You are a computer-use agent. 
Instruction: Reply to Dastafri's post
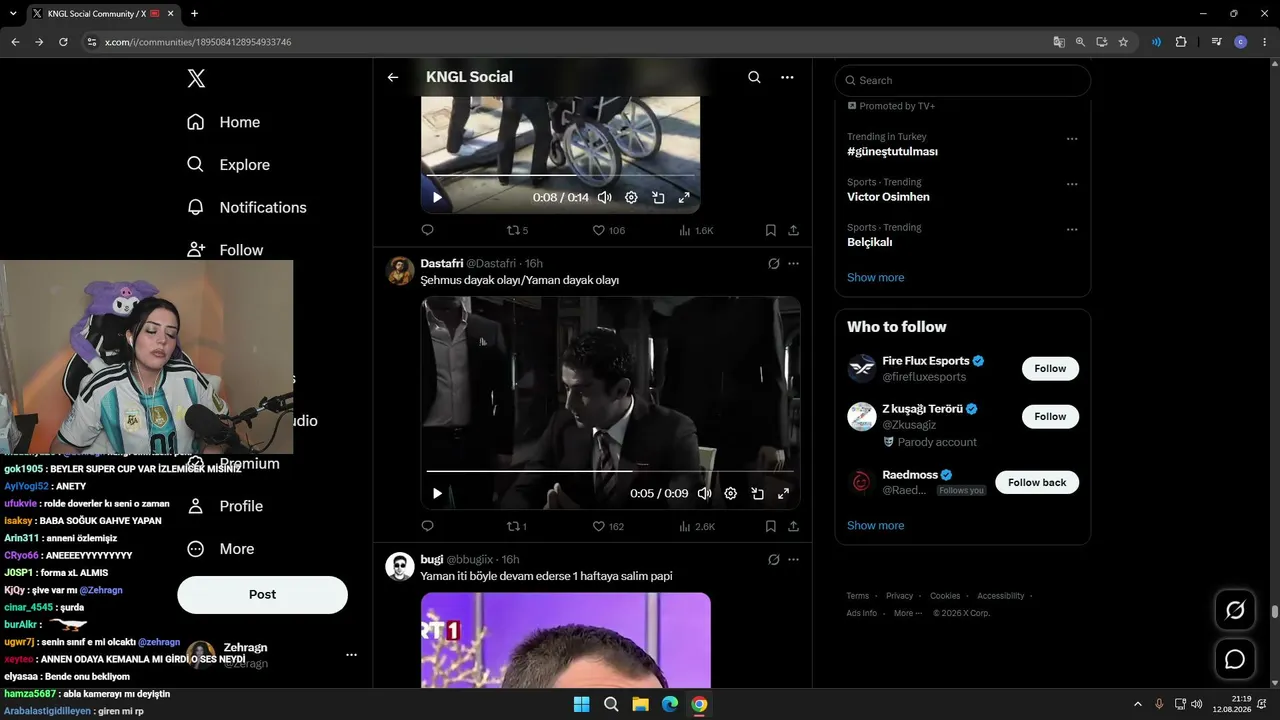coord(427,526)
